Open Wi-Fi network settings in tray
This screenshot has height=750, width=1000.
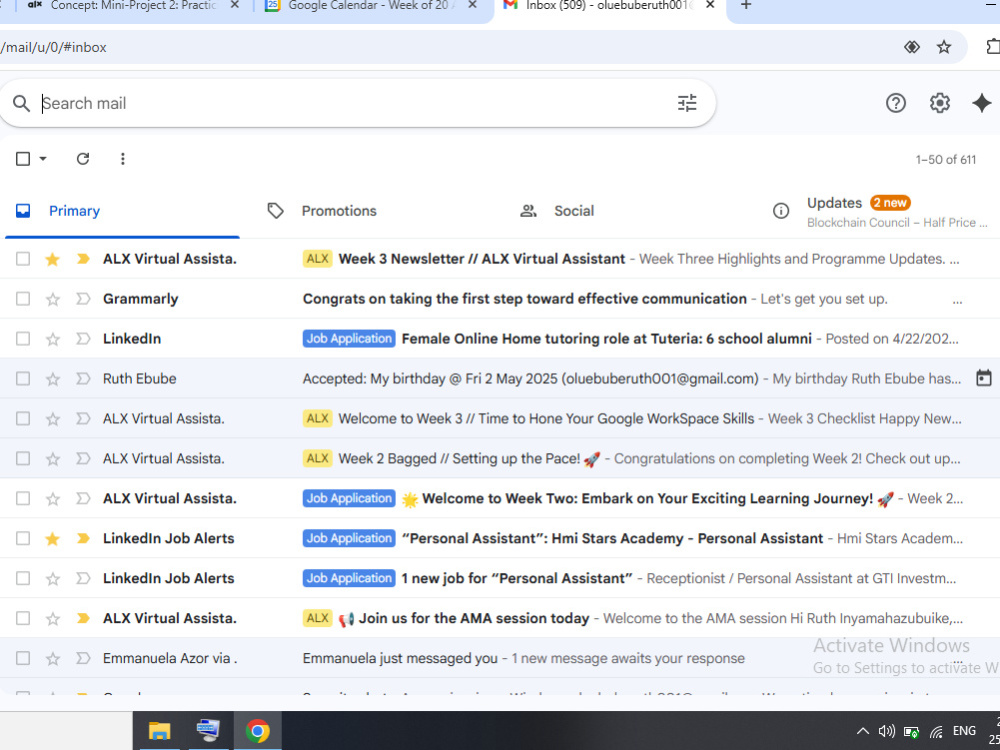coord(936,732)
